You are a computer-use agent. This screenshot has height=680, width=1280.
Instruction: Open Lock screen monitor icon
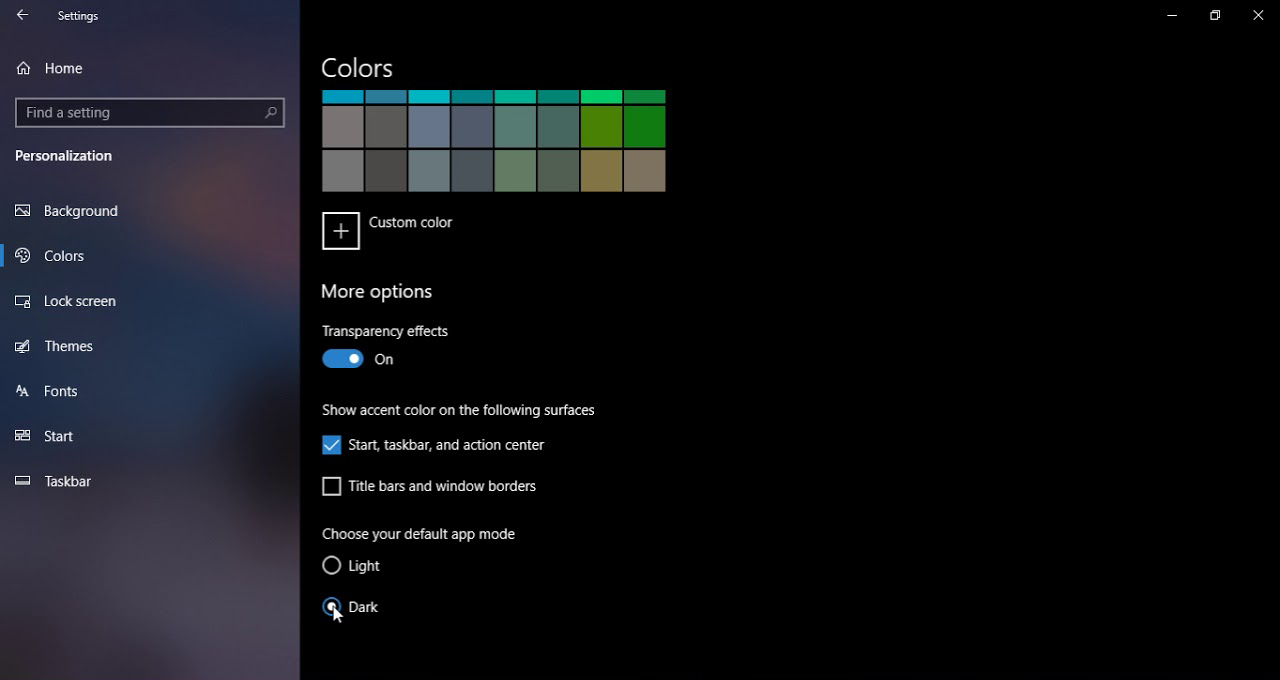pyautogui.click(x=23, y=301)
